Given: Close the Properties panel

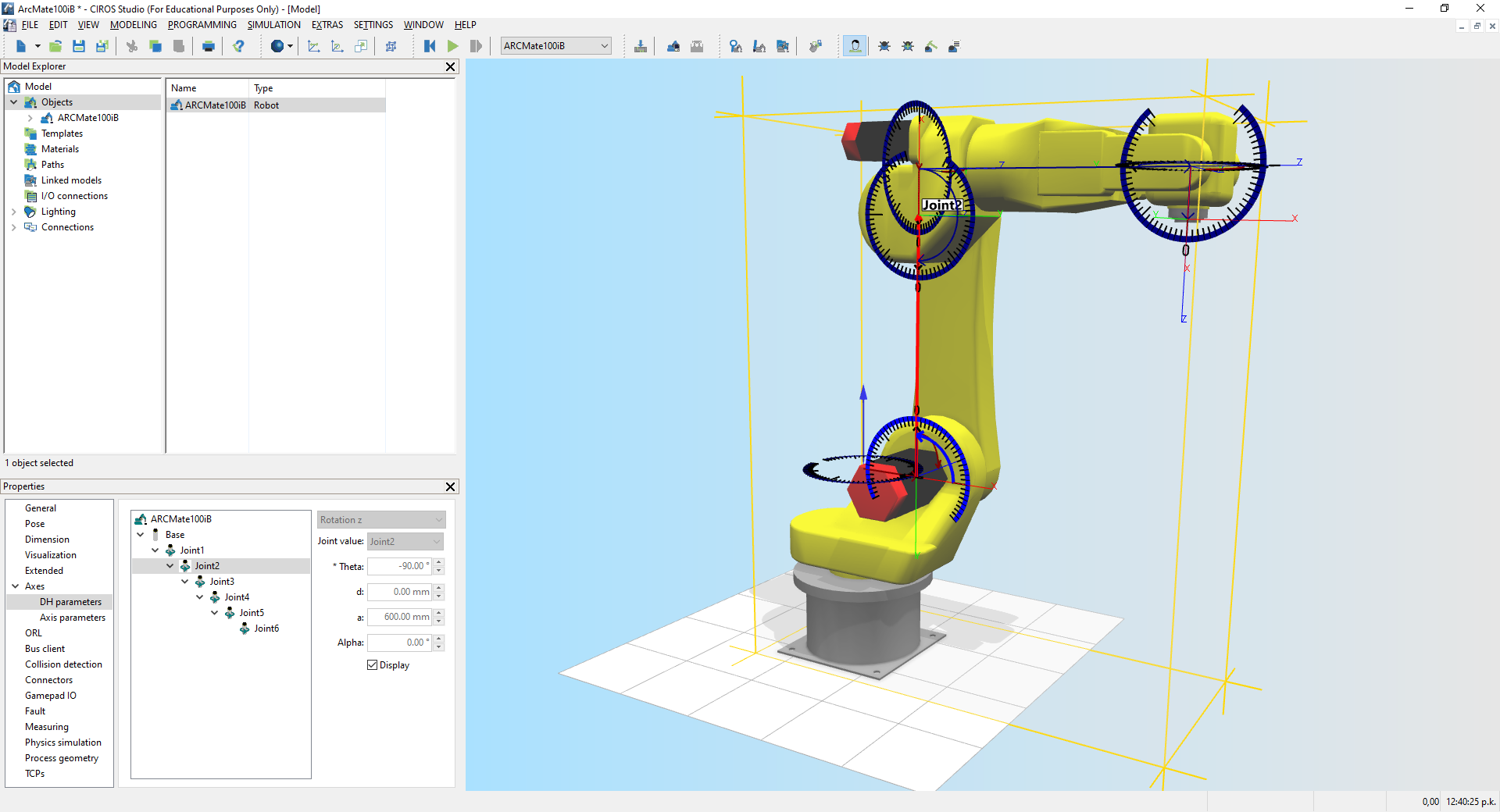Looking at the screenshot, I should [450, 486].
